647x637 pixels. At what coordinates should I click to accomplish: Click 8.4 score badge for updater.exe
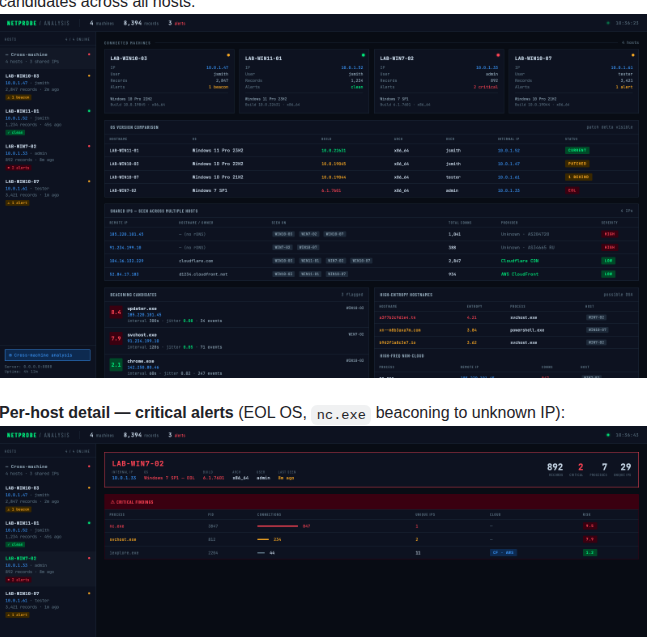pyautogui.click(x=116, y=312)
